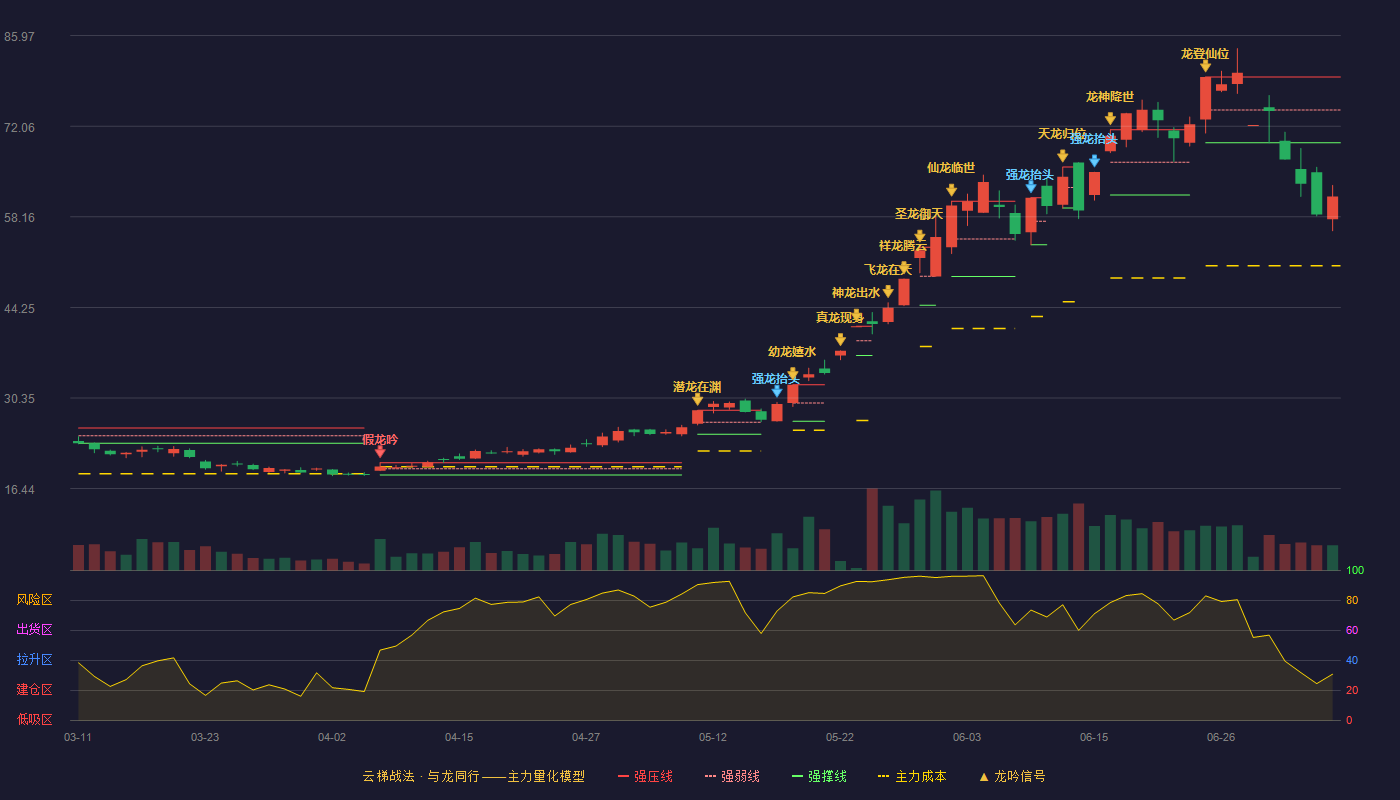This screenshot has height=800, width=1400.
Task: Click the 04-15 date label
Action: point(459,737)
